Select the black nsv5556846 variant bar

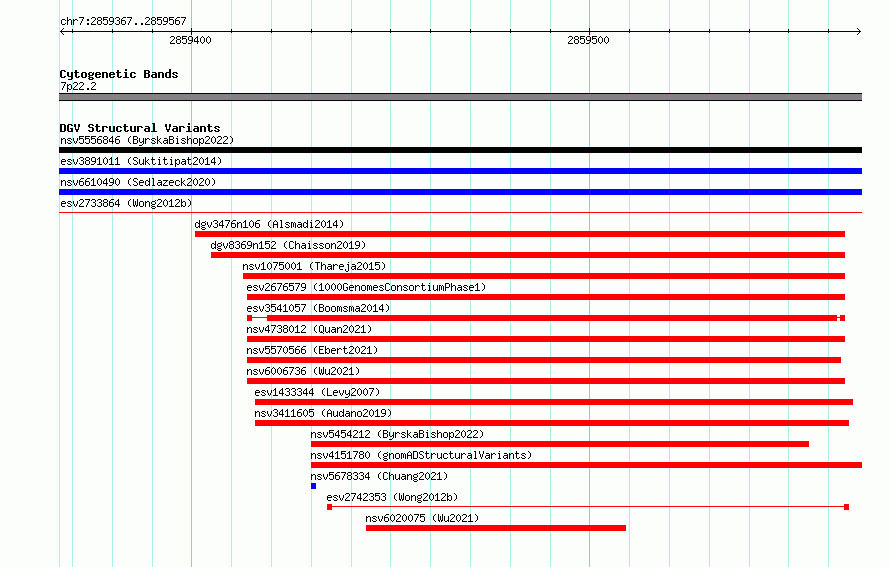click(460, 150)
